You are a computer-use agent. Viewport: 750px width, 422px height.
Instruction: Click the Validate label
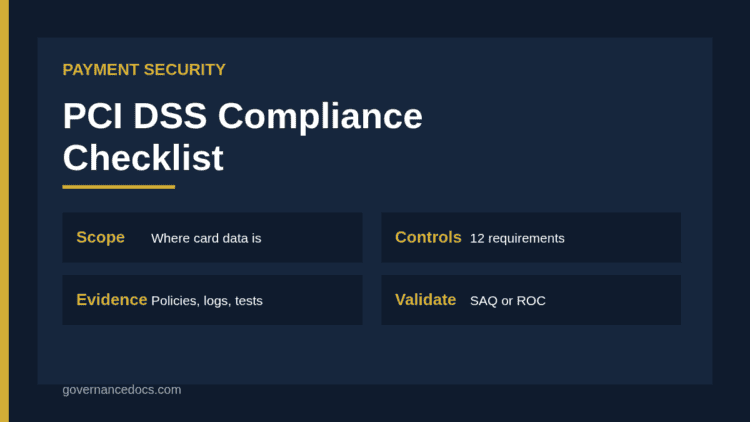(425, 300)
